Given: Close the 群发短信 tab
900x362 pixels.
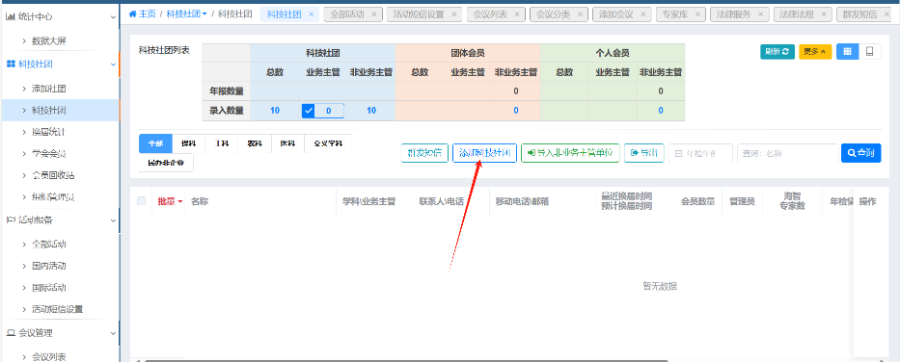Looking at the screenshot, I should tap(887, 14).
